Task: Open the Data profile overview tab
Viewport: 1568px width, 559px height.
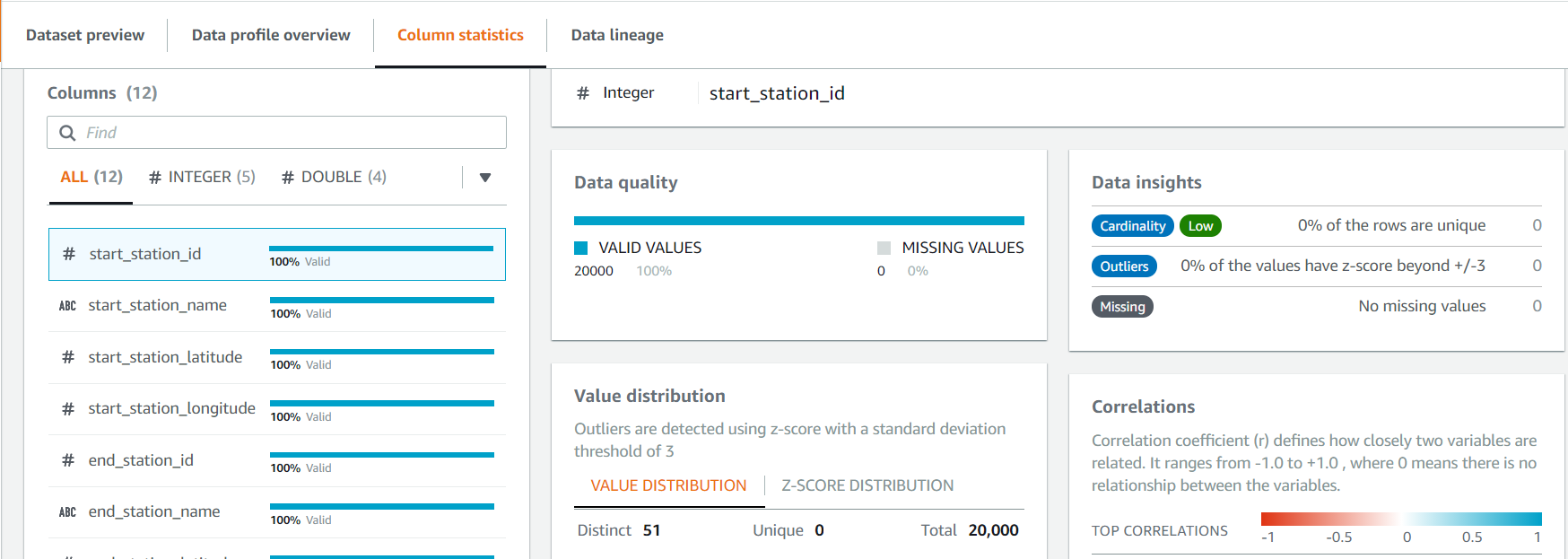Action: click(x=271, y=35)
